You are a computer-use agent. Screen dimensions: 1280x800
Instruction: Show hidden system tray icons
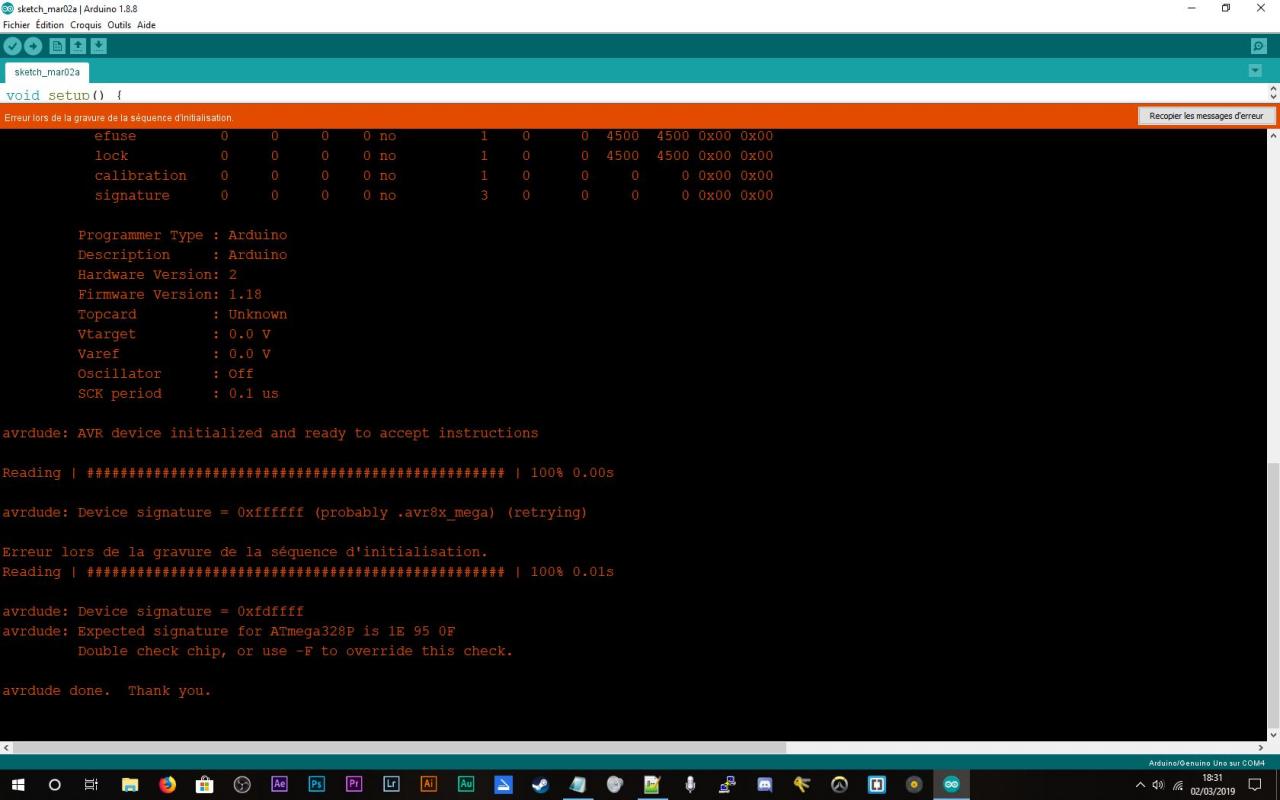pos(1141,784)
